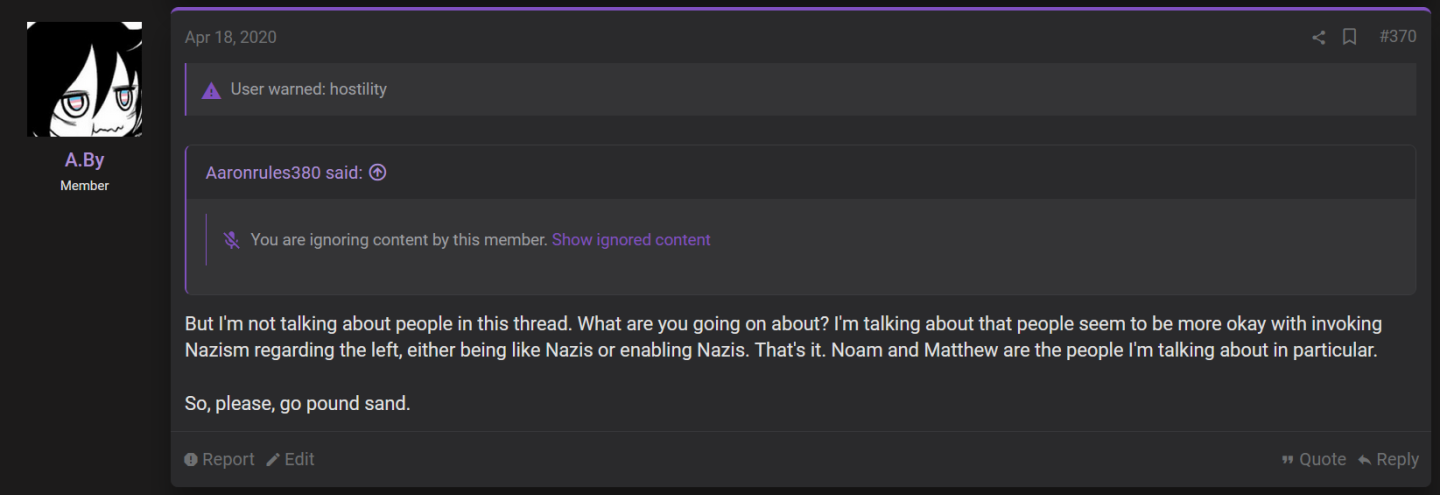Edit this post

[x=290, y=459]
